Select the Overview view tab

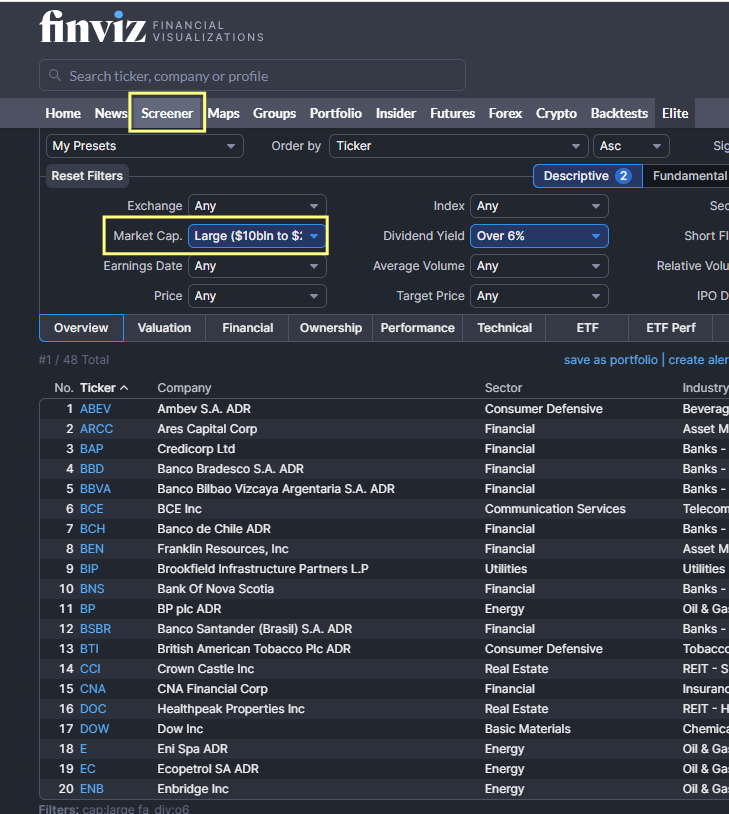click(x=82, y=328)
